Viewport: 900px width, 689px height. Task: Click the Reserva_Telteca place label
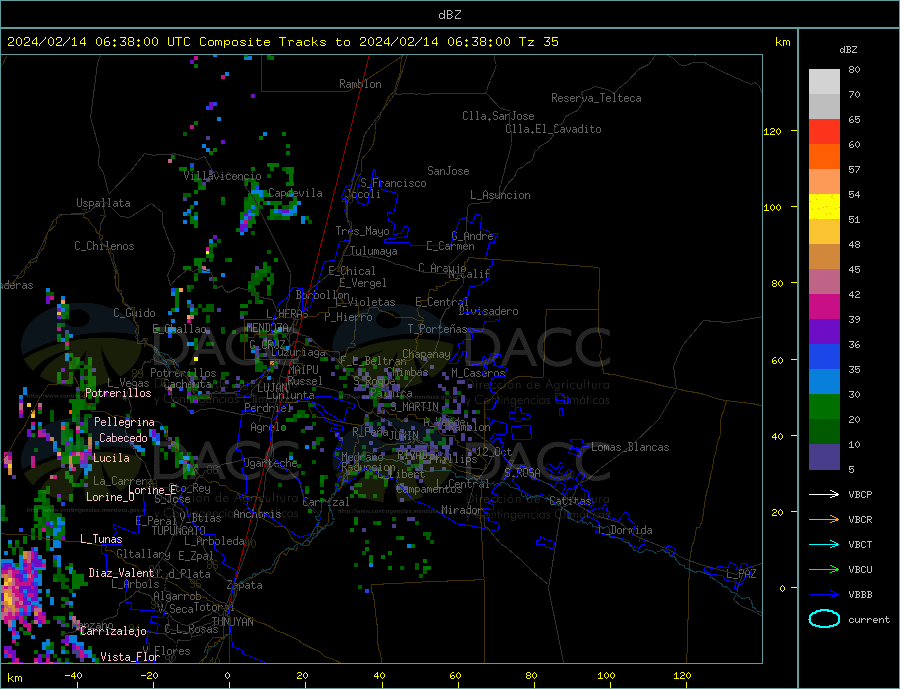[x=596, y=98]
